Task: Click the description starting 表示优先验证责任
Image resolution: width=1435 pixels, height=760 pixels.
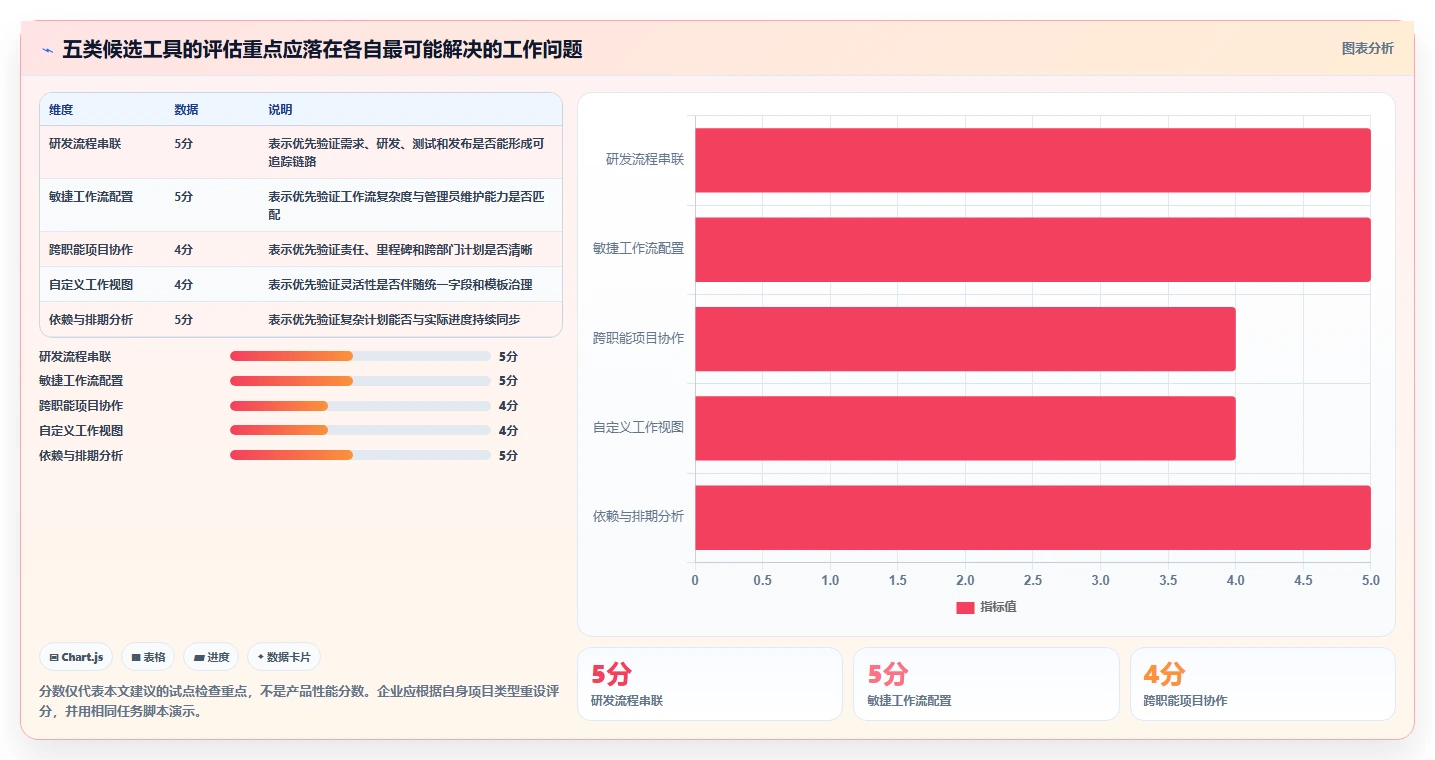Action: (400, 250)
